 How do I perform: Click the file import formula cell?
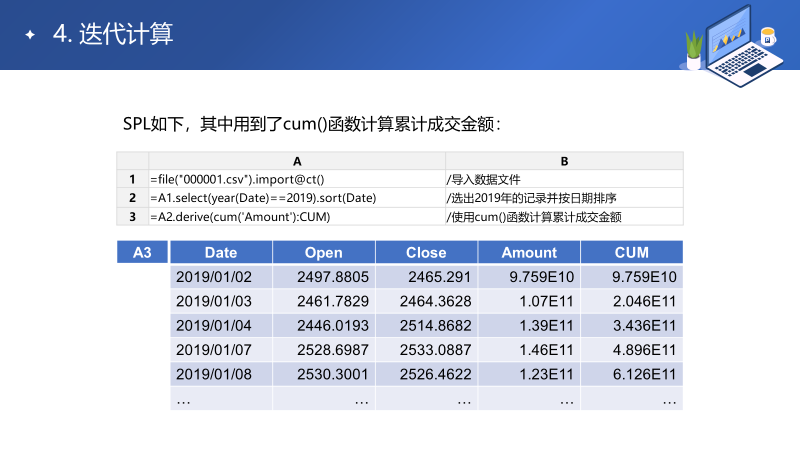pyautogui.click(x=297, y=180)
